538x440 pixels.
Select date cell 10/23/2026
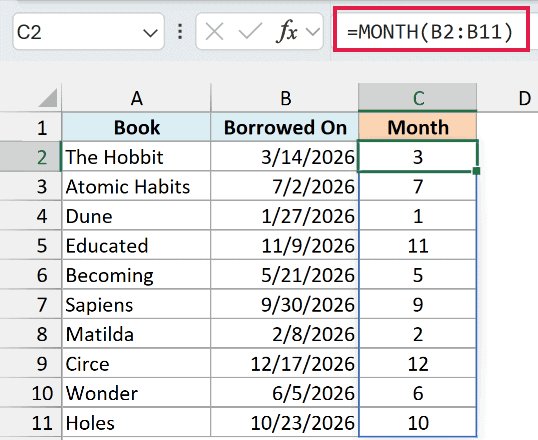[285, 422]
